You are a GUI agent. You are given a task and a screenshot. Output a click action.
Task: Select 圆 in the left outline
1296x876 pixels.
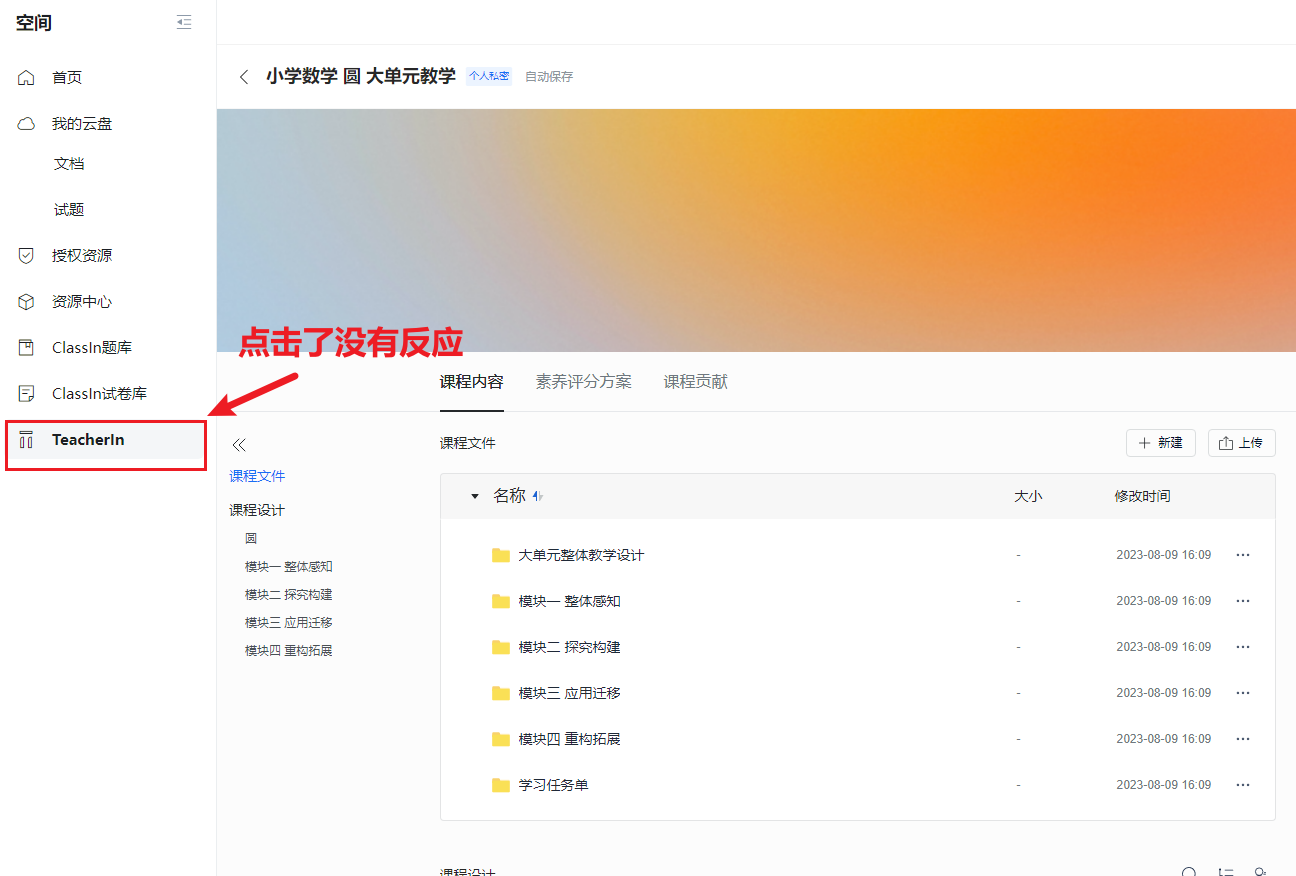[x=251, y=538]
